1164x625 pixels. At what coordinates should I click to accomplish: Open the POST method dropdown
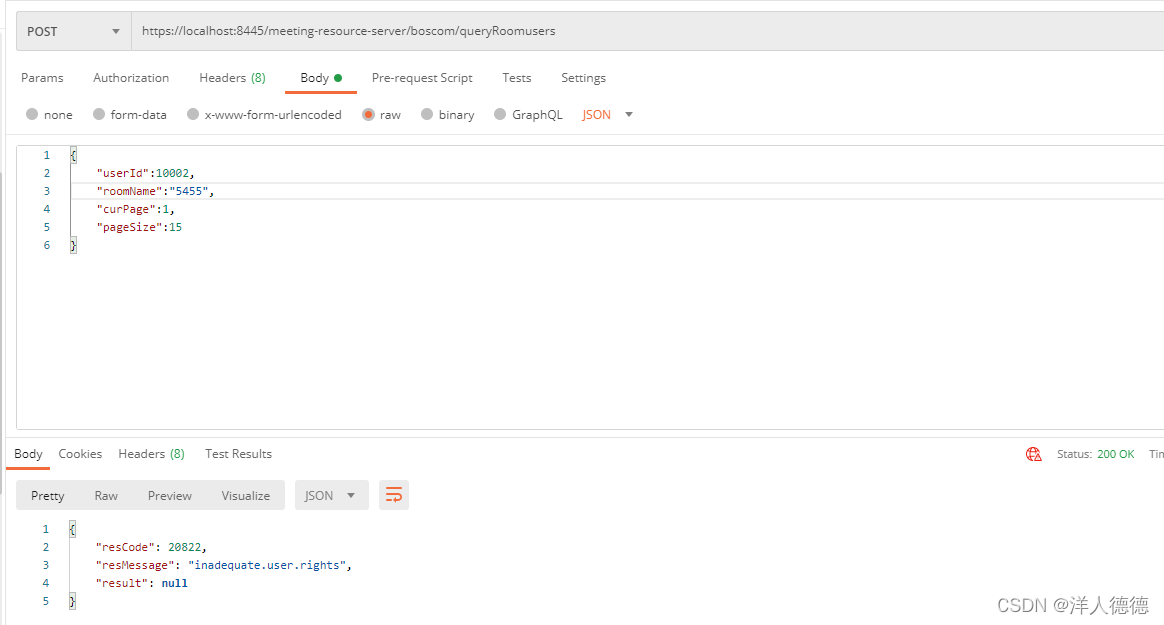pos(73,31)
